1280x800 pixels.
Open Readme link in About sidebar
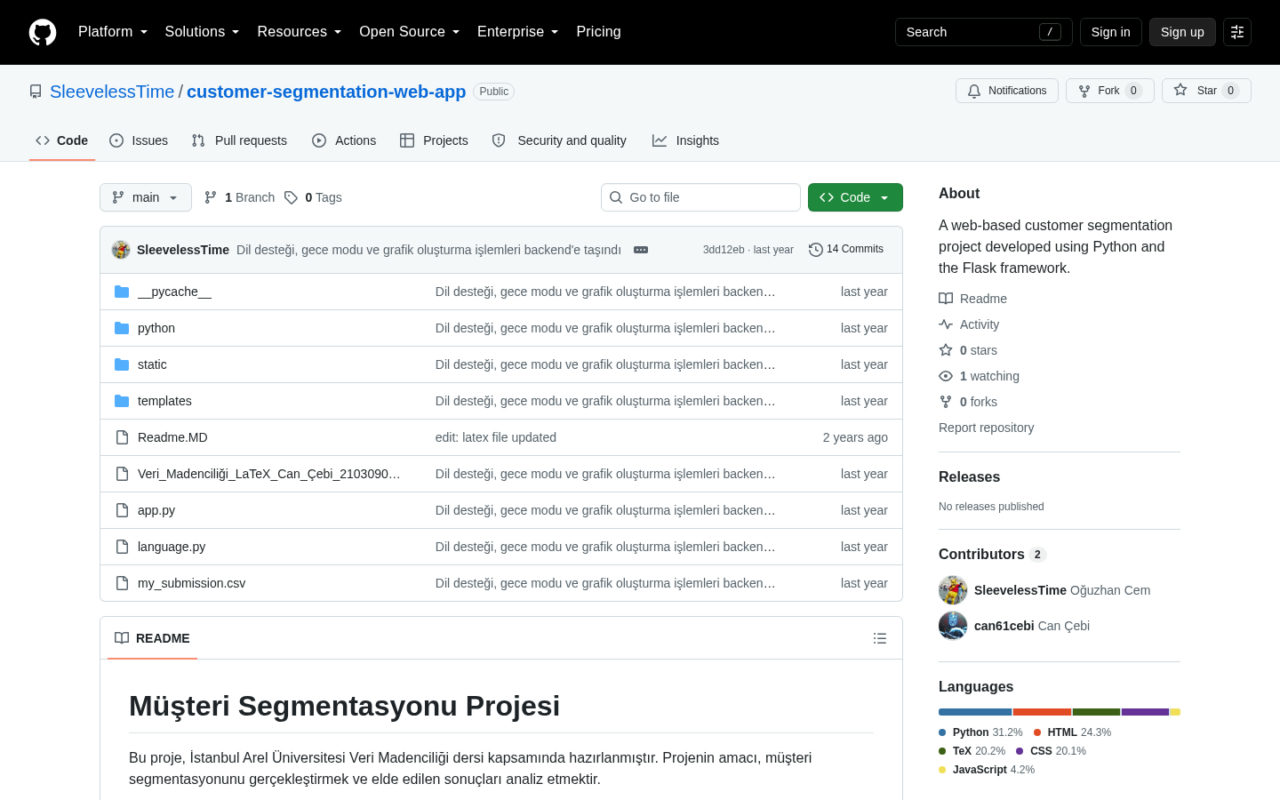(973, 299)
